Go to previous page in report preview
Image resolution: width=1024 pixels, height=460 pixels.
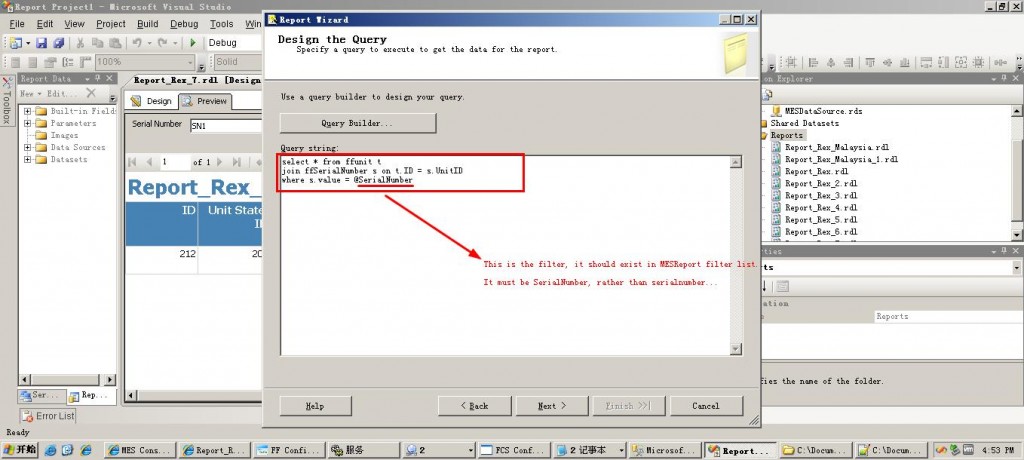pyautogui.click(x=149, y=162)
